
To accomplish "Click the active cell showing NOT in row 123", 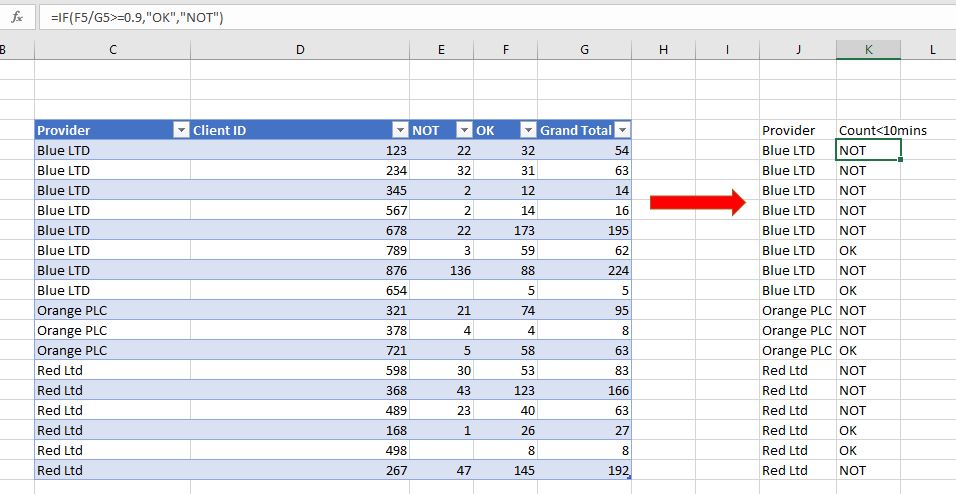I will (868, 150).
